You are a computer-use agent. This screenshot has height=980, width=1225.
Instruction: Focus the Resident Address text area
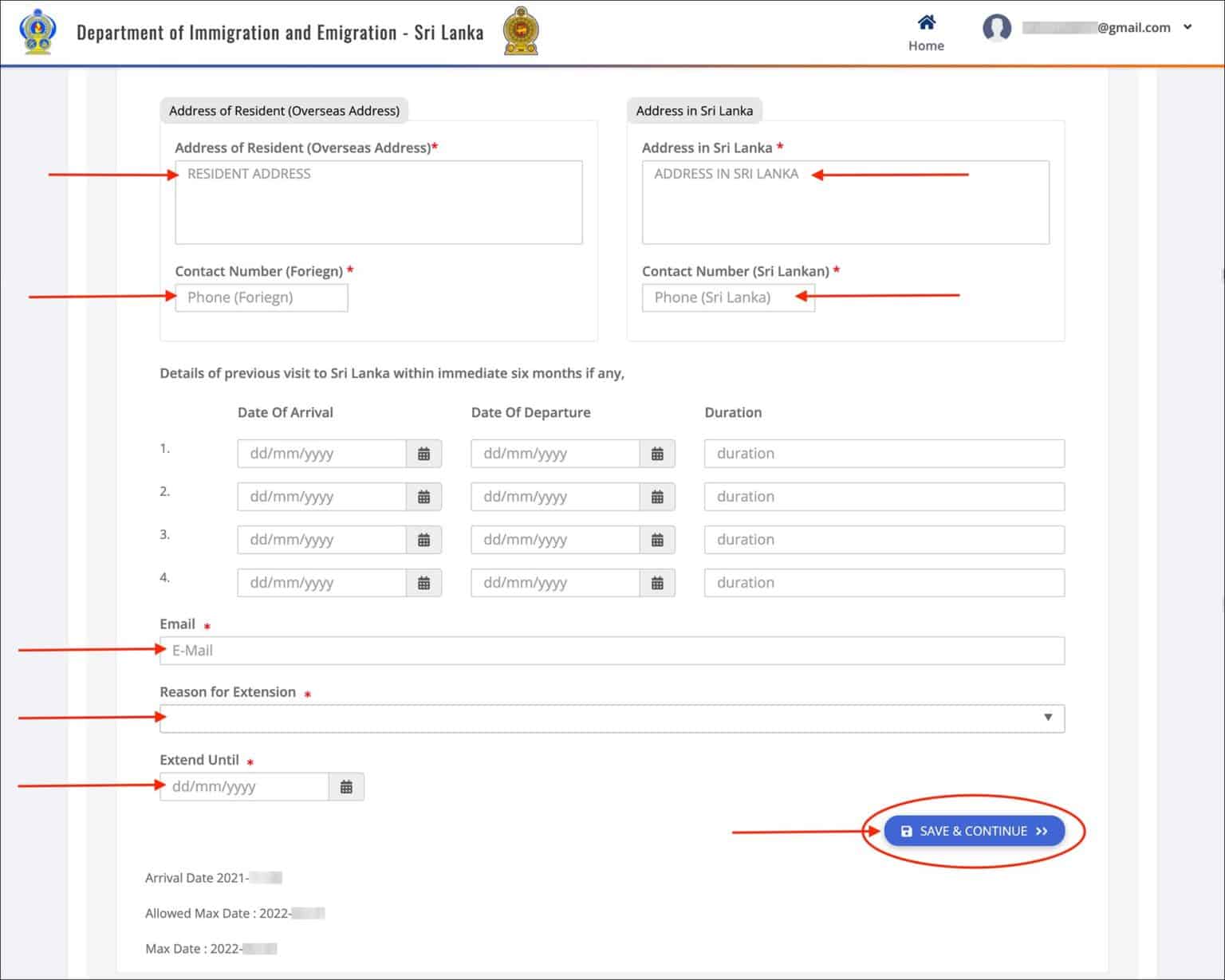click(379, 203)
